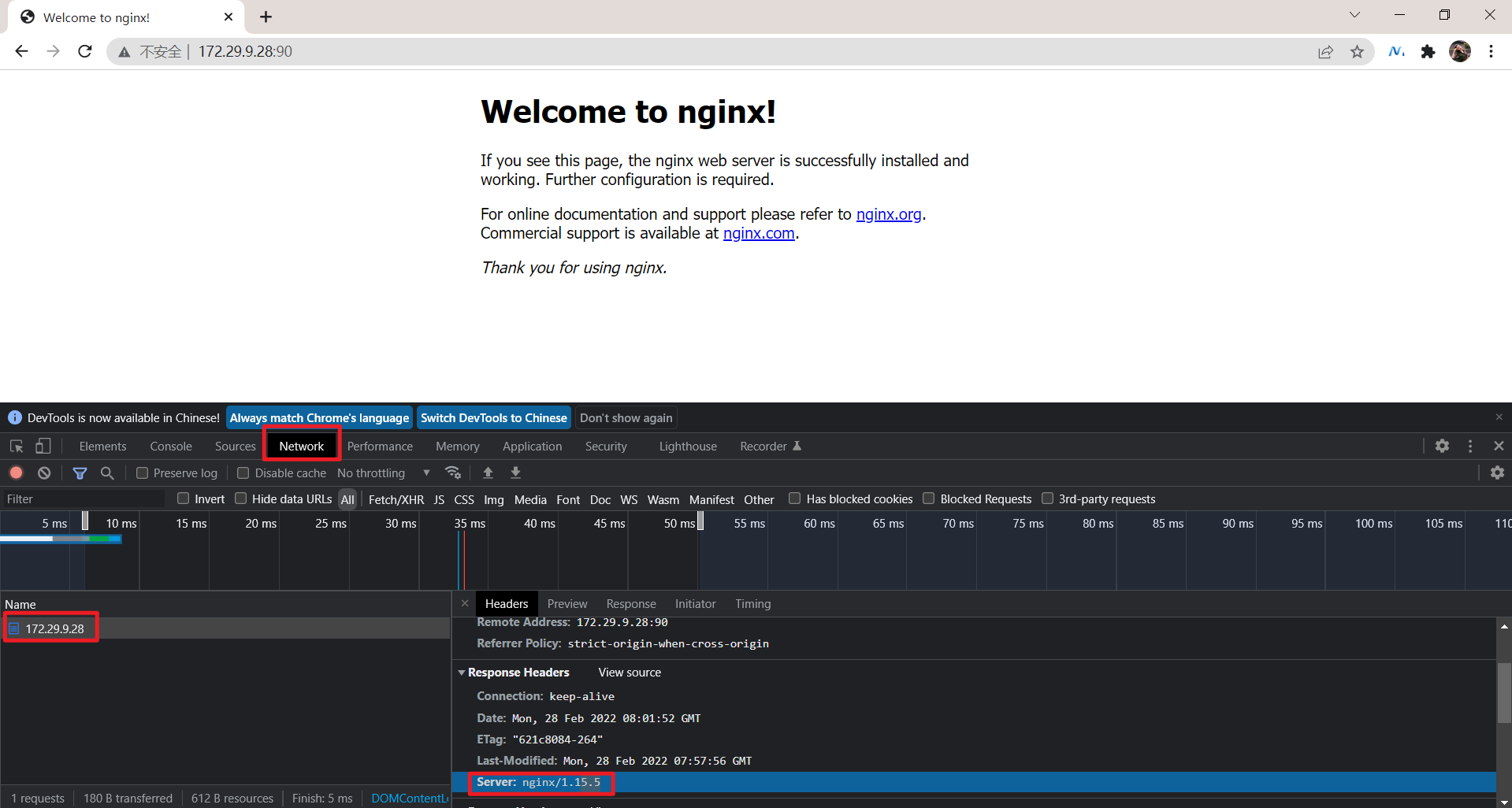Click the headers pane scrollbar
Viewport: 1512px width, 808px height.
1504,691
